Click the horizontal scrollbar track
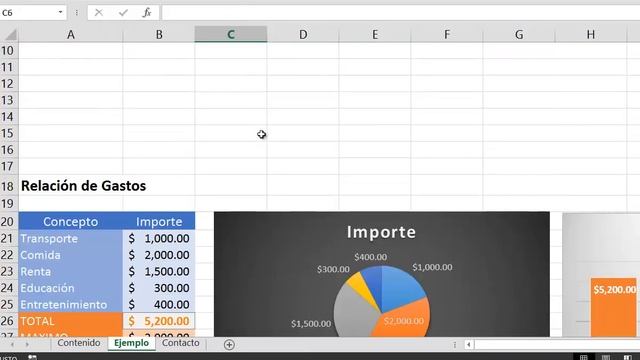 coord(557,344)
